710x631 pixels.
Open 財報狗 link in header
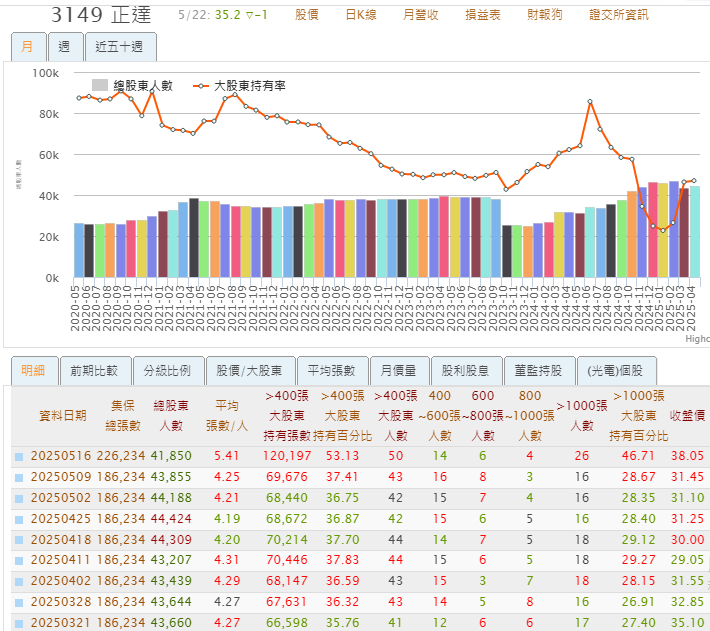[544, 15]
